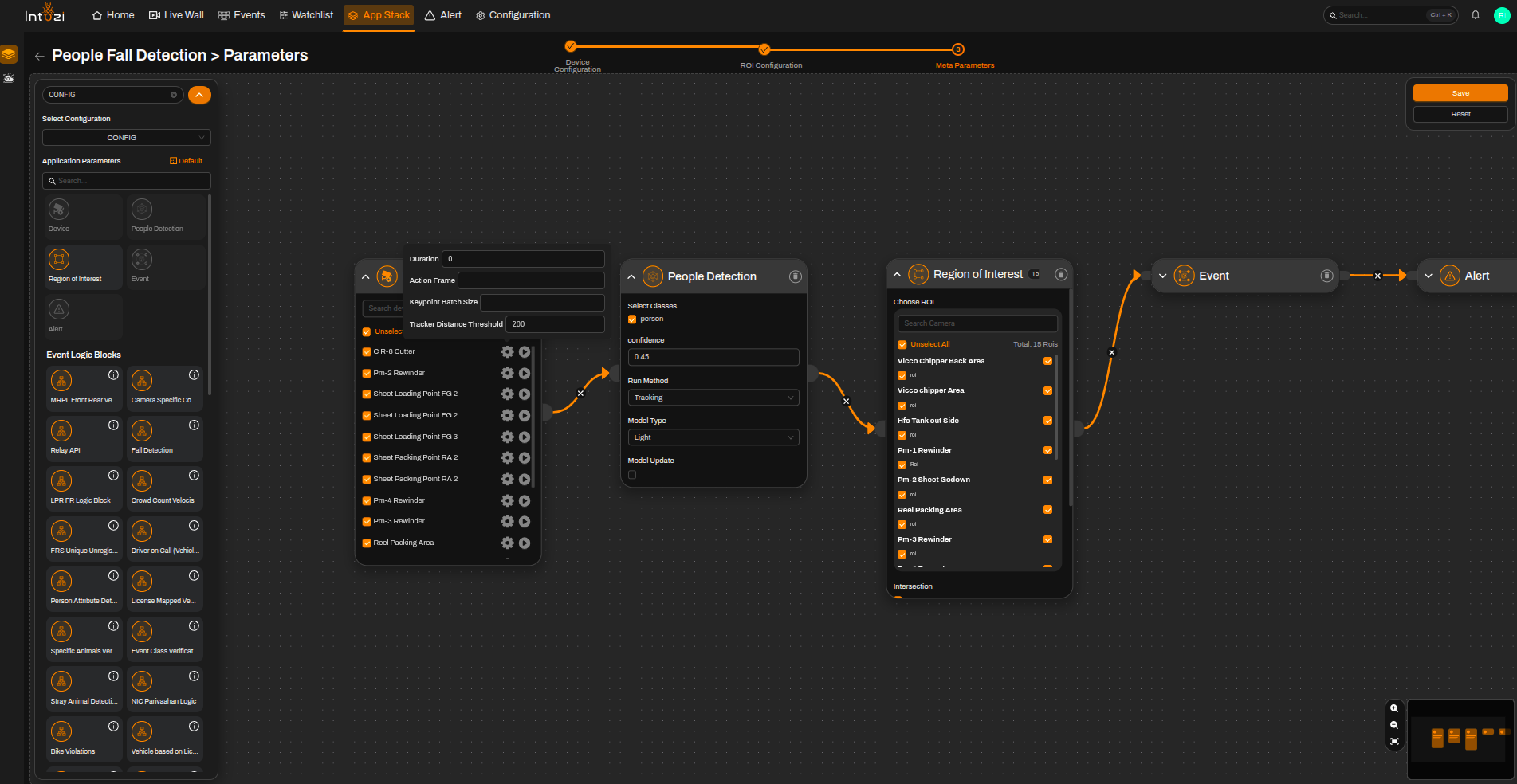This screenshot has height=784, width=1517.
Task: Select the Relay API logic block
Action: [x=84, y=438]
